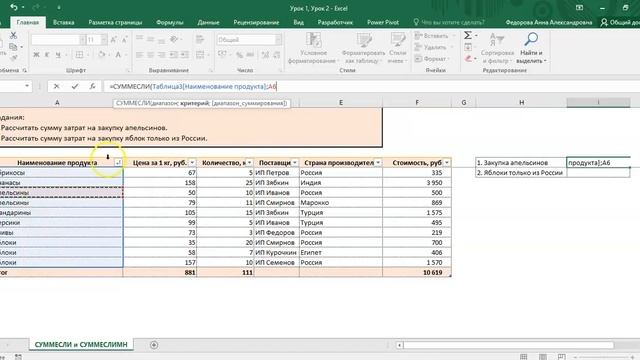Switch to the Данные tab
640x360 pixels.
pos(208,22)
